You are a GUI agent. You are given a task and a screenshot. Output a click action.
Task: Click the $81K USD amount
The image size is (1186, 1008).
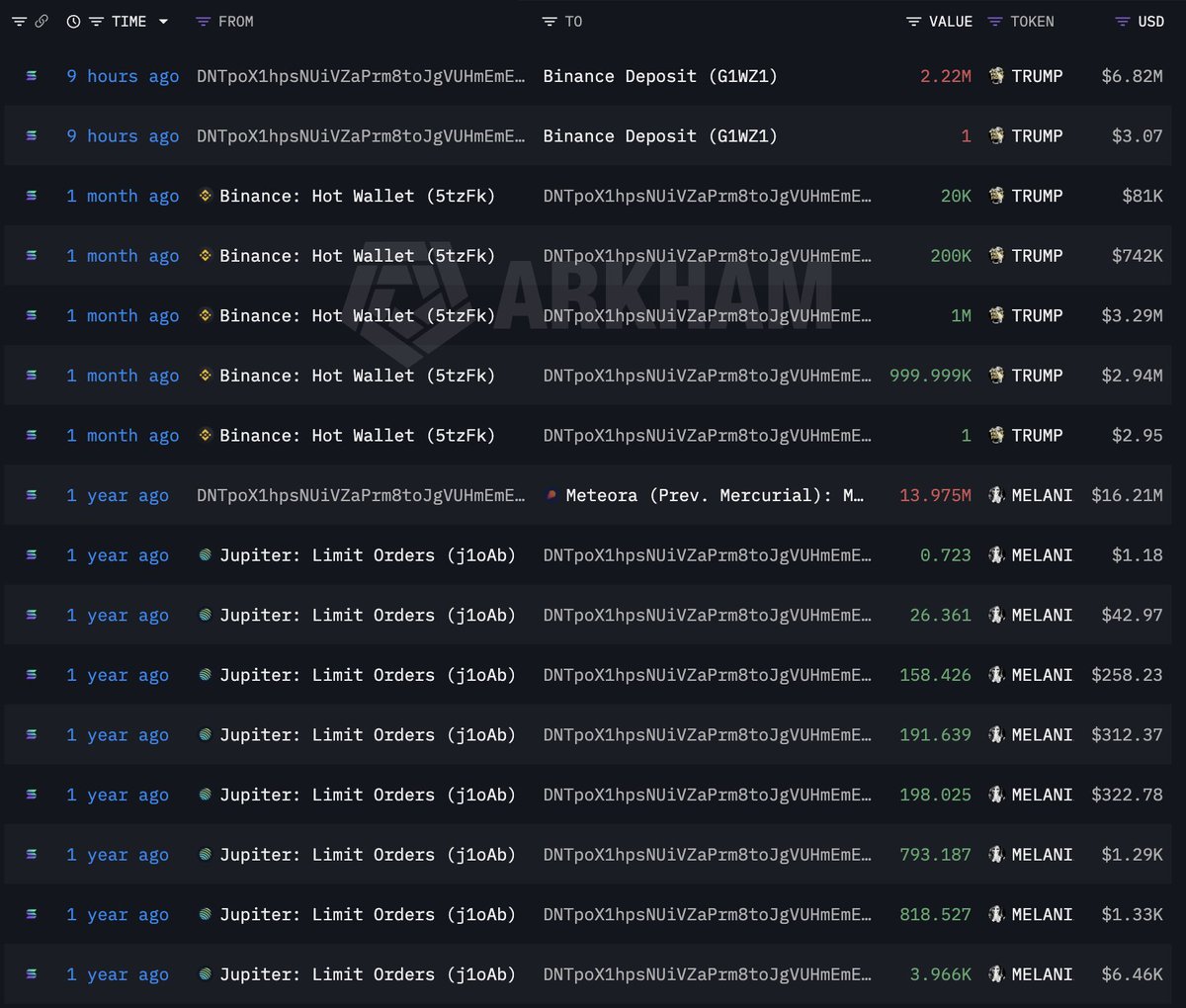tap(1143, 196)
